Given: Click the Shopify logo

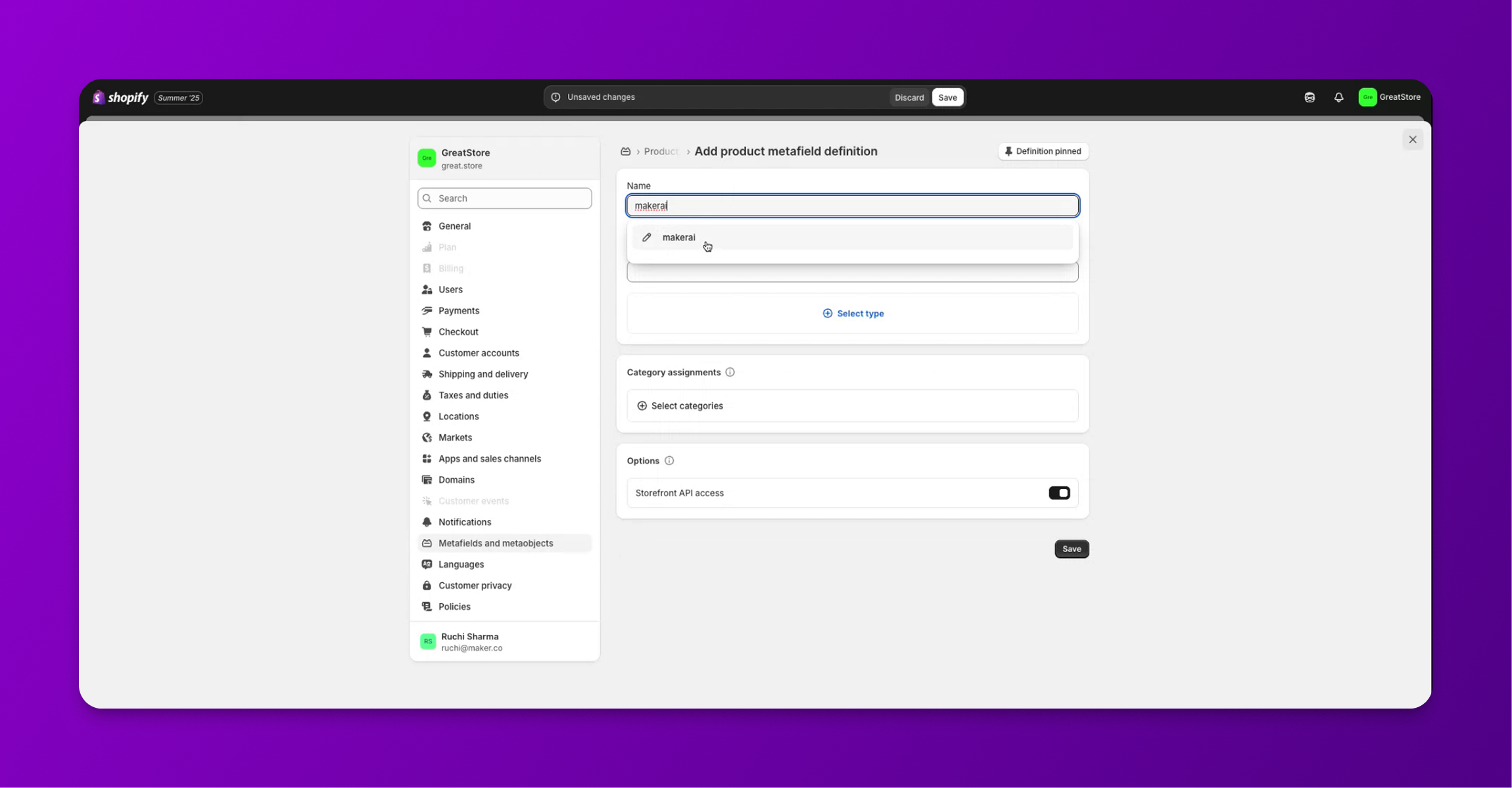Looking at the screenshot, I should 121,97.
